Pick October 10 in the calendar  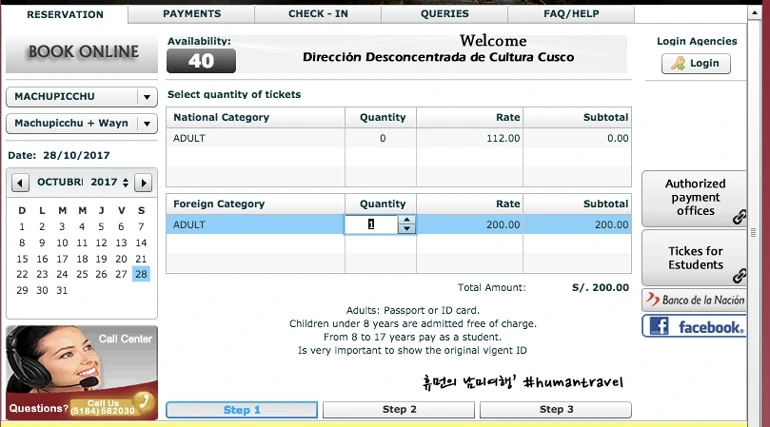(62, 243)
